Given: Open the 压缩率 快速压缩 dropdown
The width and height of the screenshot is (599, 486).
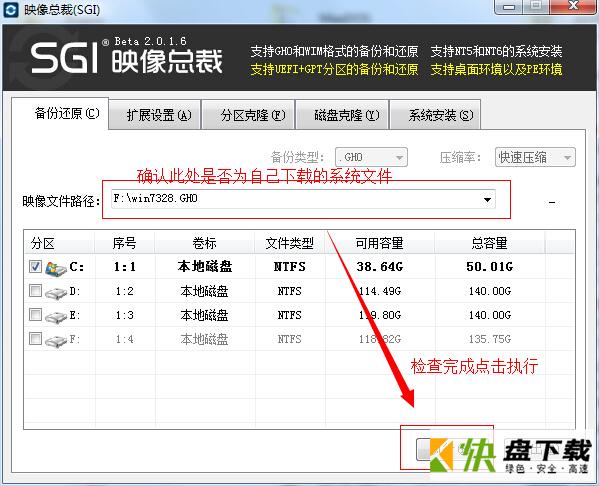Looking at the screenshot, I should (x=535, y=157).
